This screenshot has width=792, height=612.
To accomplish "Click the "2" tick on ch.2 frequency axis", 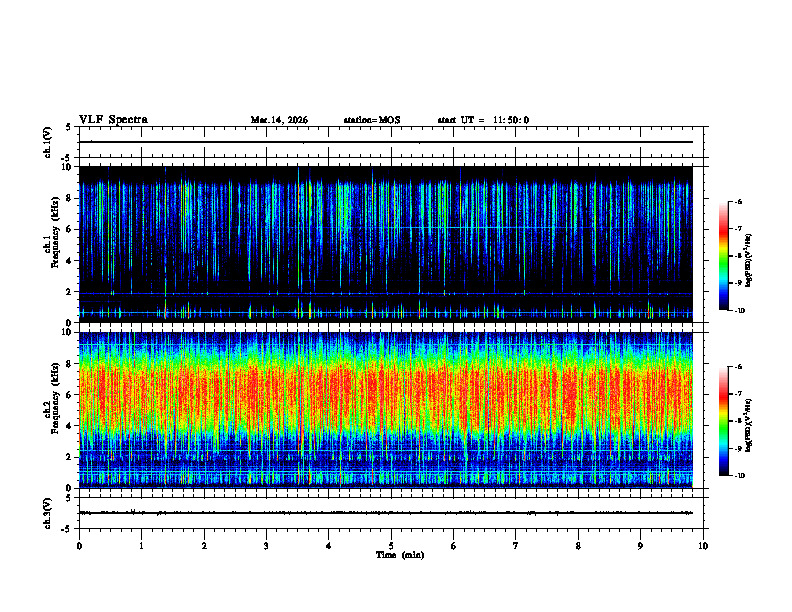I will [x=69, y=457].
